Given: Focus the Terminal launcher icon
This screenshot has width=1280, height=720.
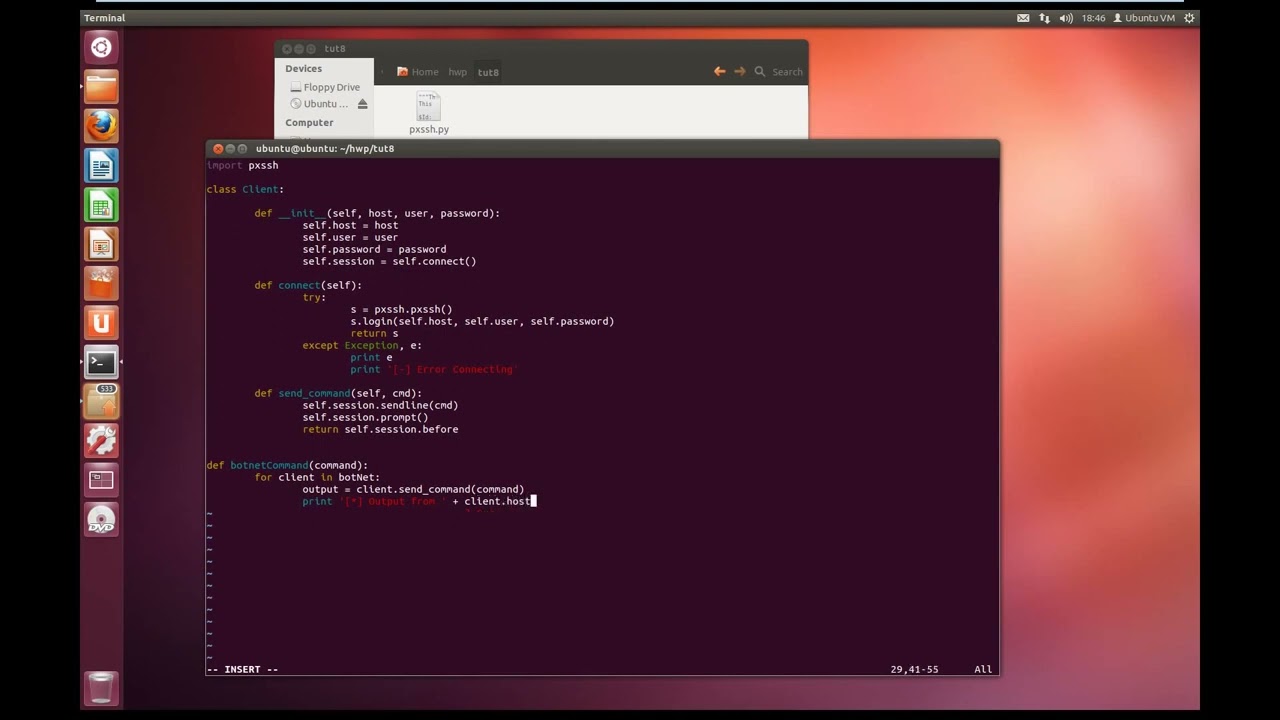Looking at the screenshot, I should (101, 362).
